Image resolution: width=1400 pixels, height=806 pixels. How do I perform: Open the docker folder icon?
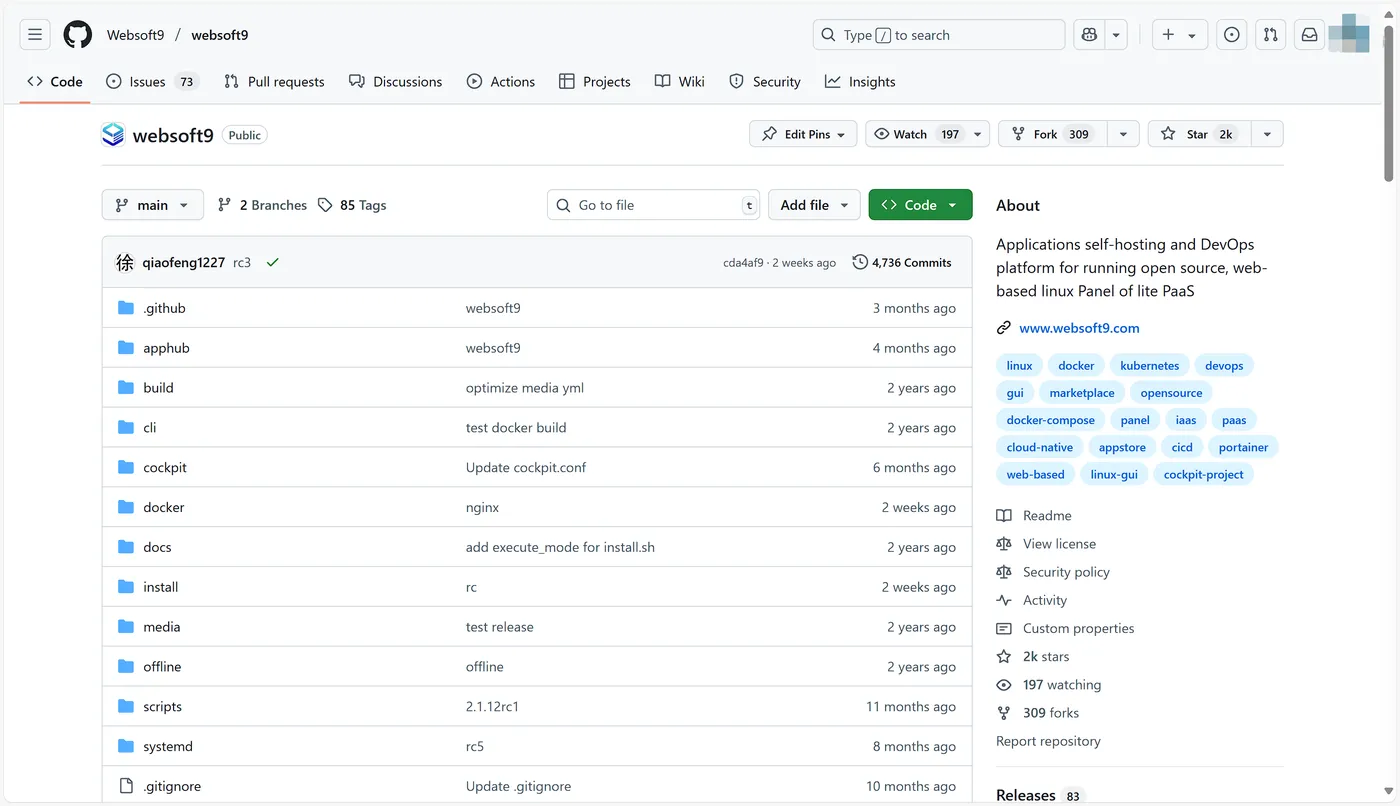pos(127,507)
